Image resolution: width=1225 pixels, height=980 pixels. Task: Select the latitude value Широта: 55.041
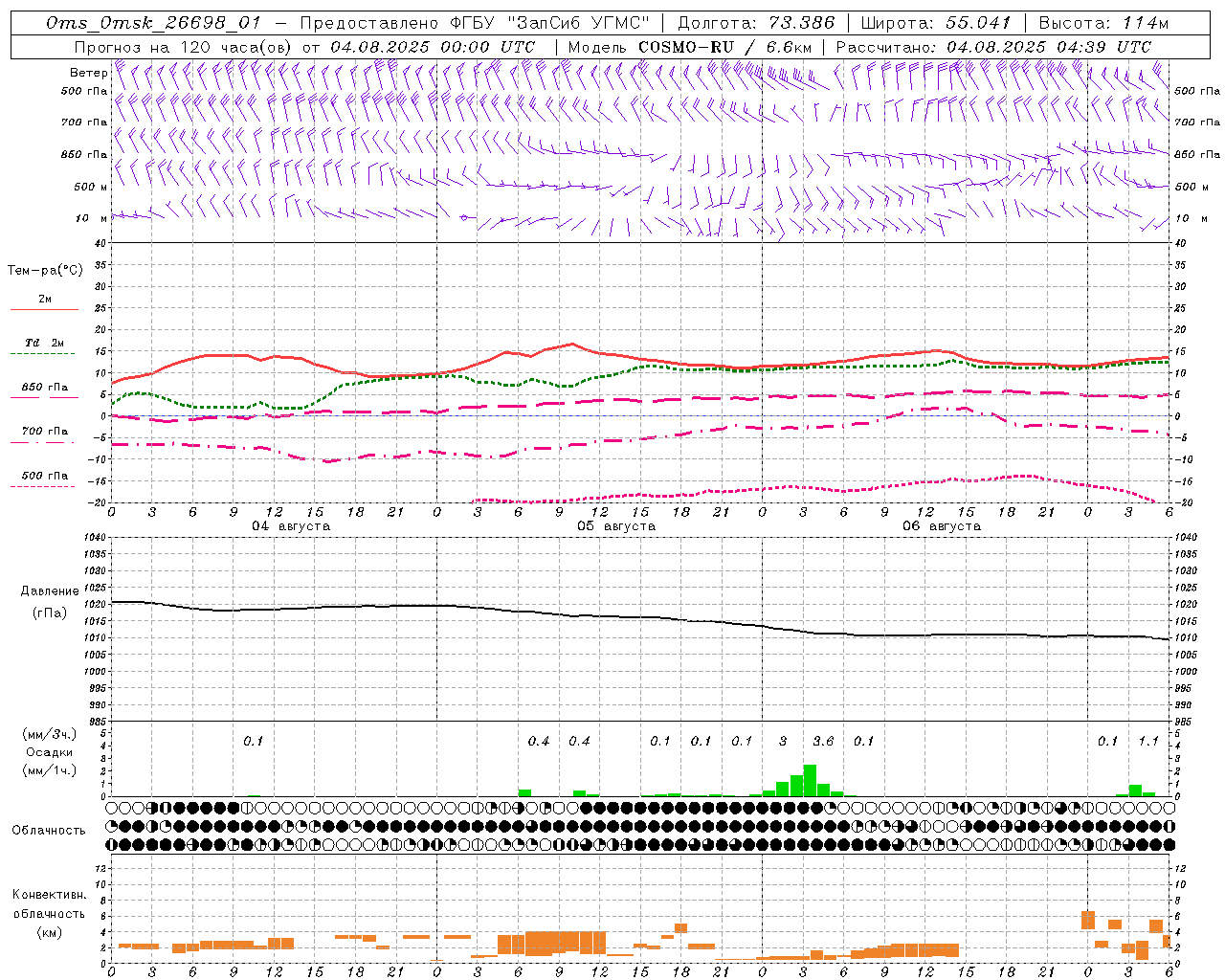pos(936,23)
